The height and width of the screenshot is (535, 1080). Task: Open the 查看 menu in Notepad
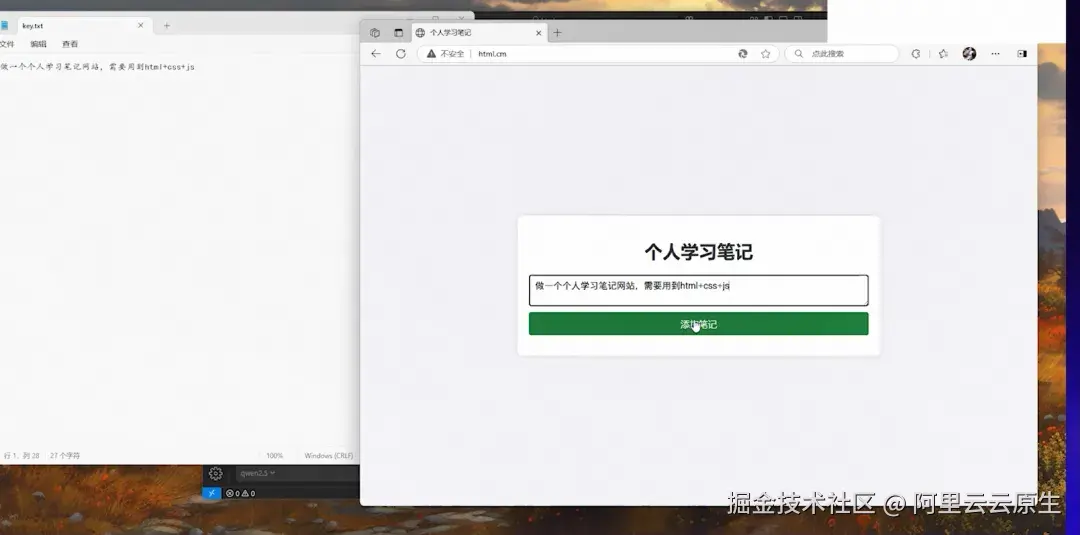70,44
